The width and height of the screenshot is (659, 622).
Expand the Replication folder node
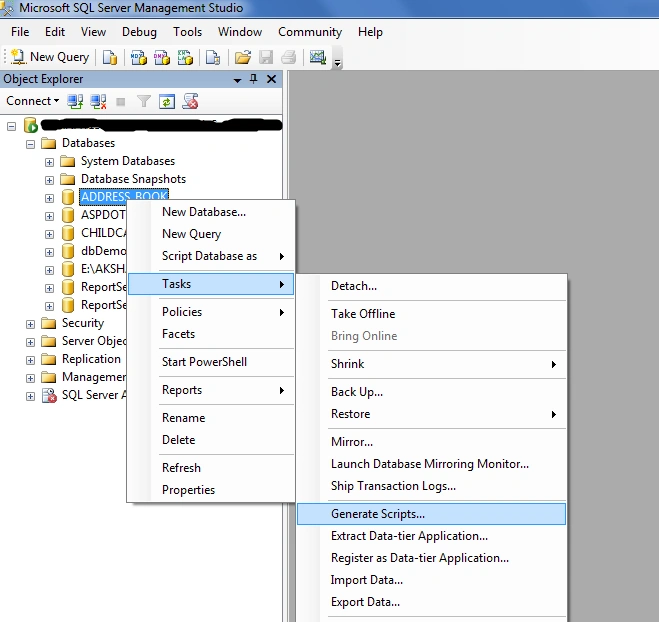(x=30, y=360)
